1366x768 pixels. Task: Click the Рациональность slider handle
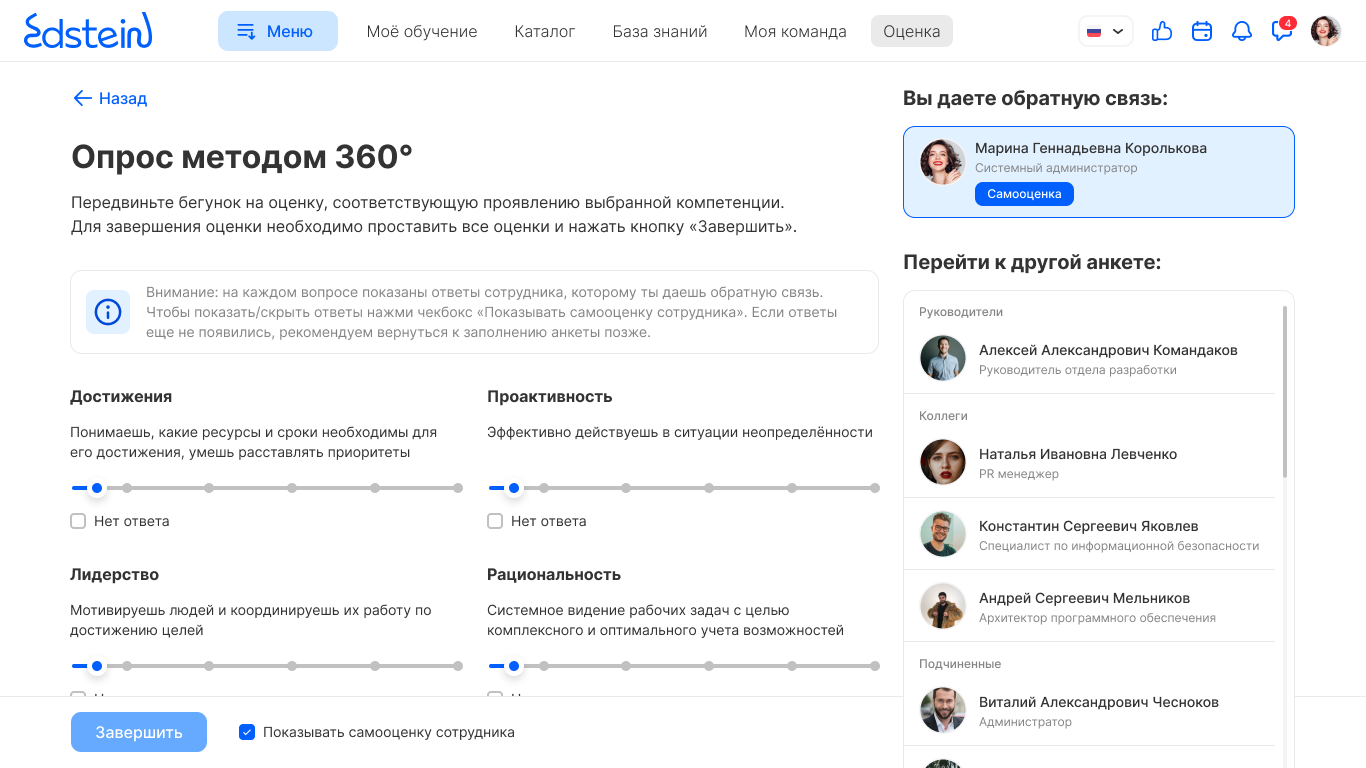[x=514, y=666]
